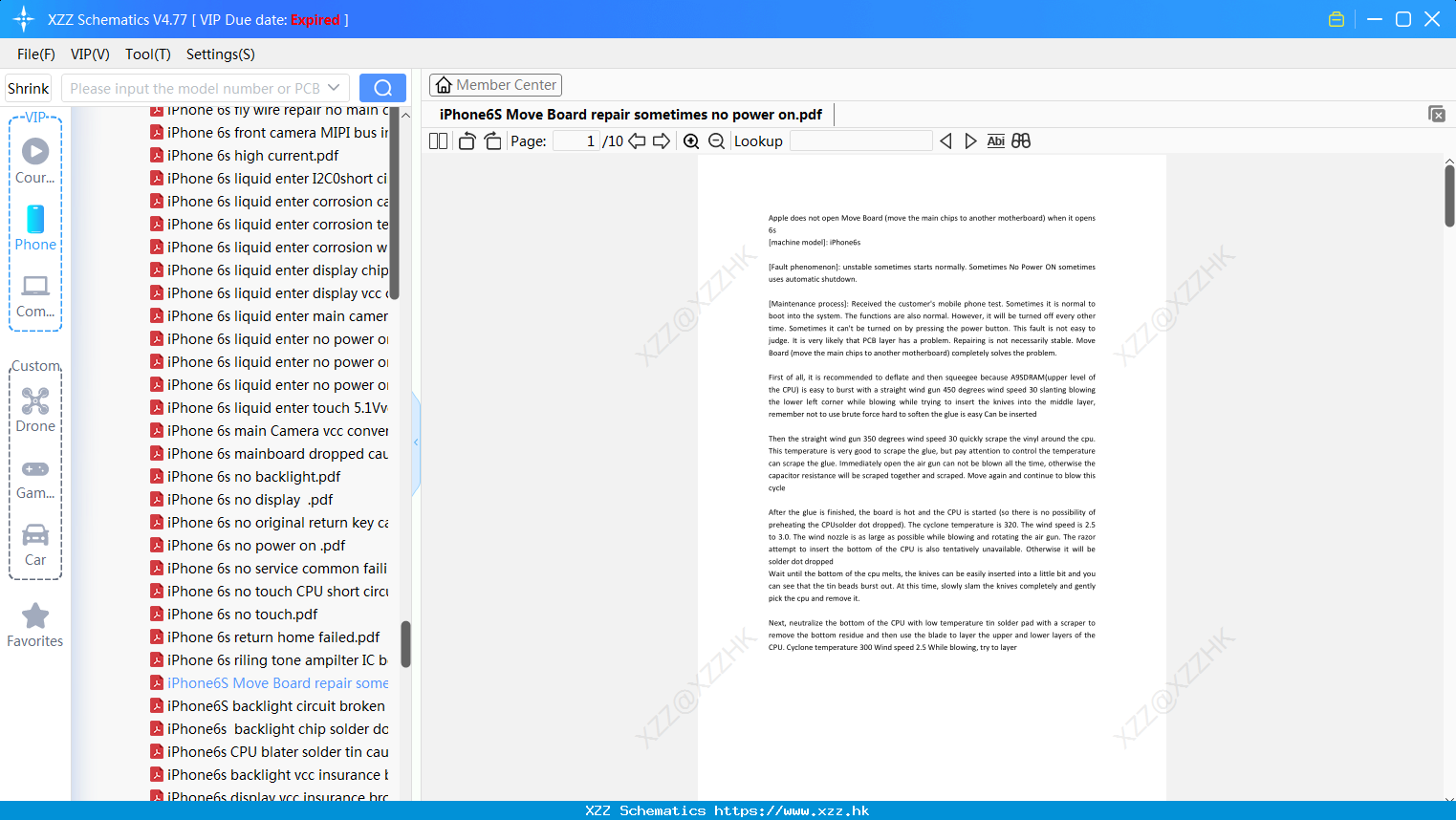The width and height of the screenshot is (1456, 820).
Task: Click the PDF viewer vertical scrollbar
Action: tap(1449, 196)
